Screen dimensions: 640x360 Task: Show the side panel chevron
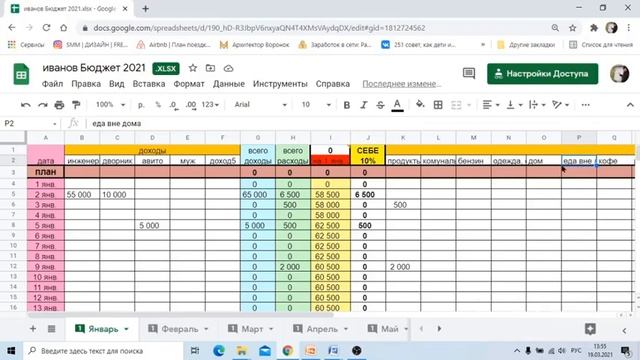(624, 330)
